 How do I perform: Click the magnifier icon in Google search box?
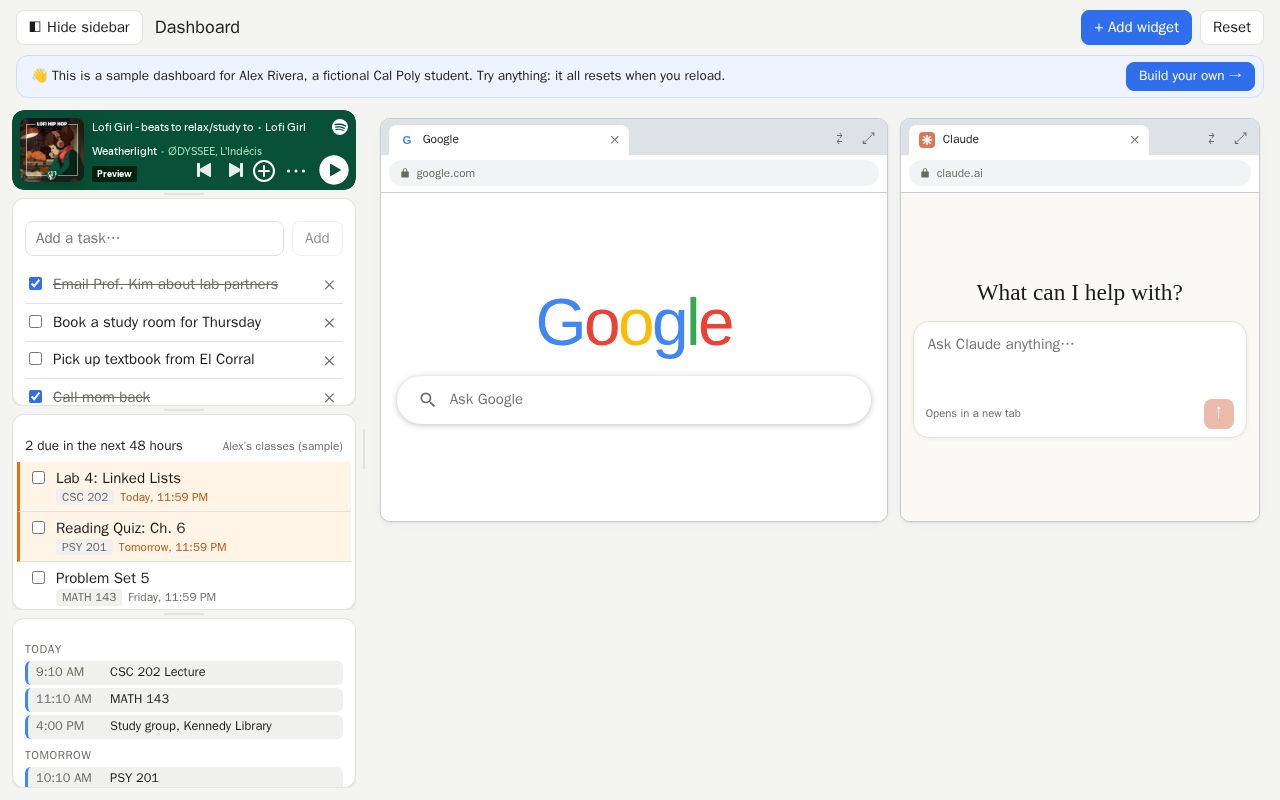pyautogui.click(x=428, y=400)
